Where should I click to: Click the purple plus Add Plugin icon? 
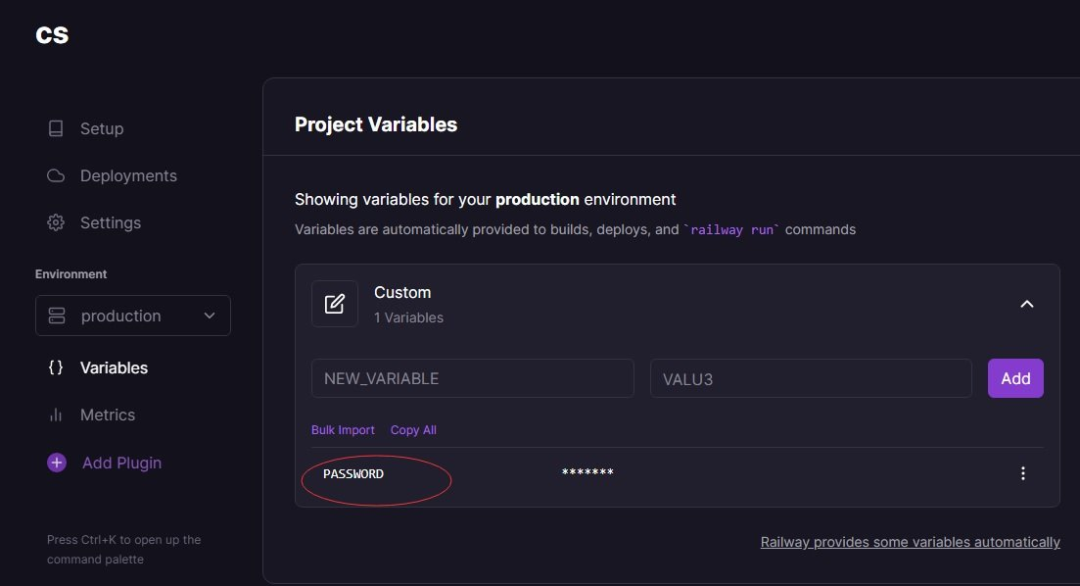point(56,463)
